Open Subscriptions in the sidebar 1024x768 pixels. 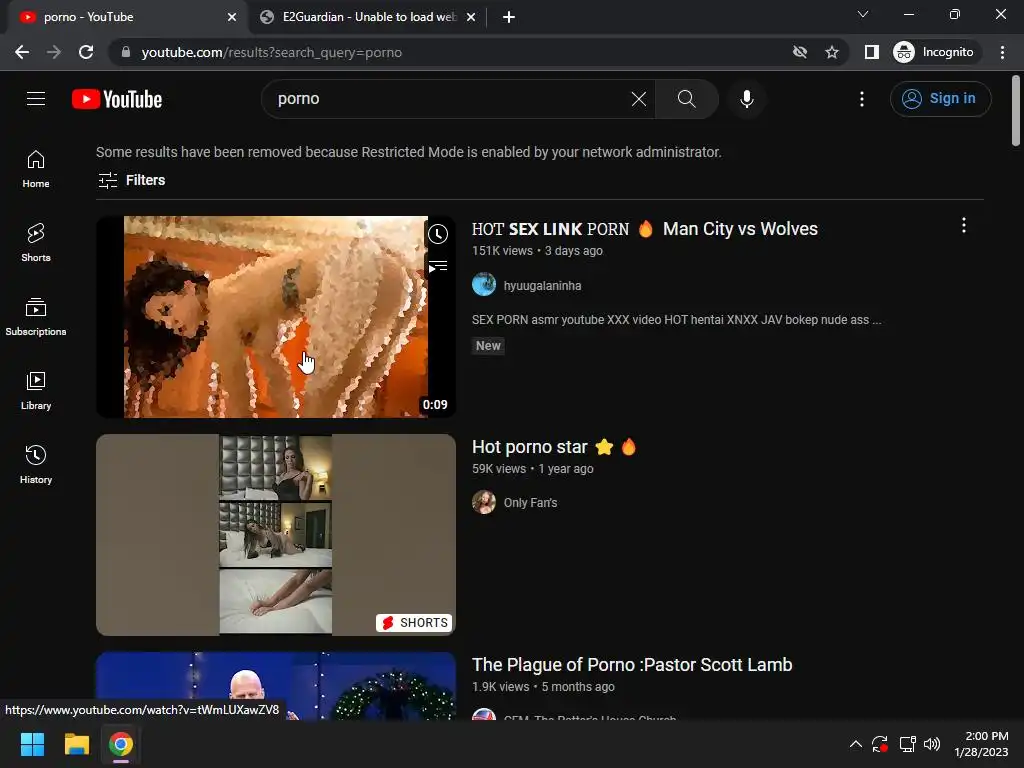tap(36, 317)
